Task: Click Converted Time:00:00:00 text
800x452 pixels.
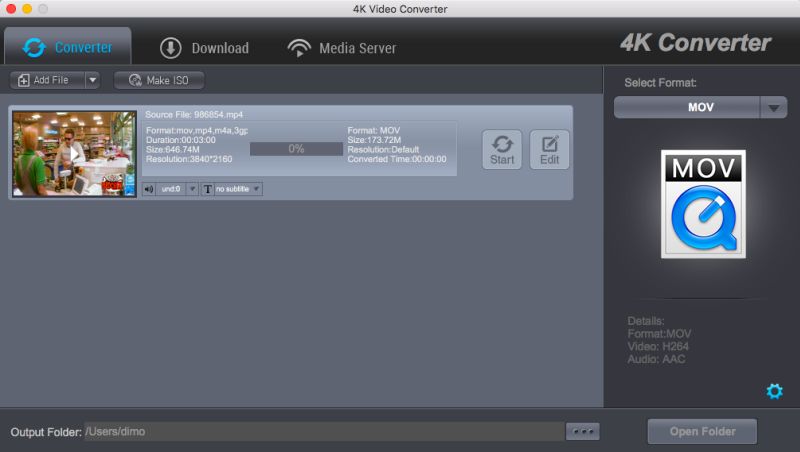Action: 397,159
